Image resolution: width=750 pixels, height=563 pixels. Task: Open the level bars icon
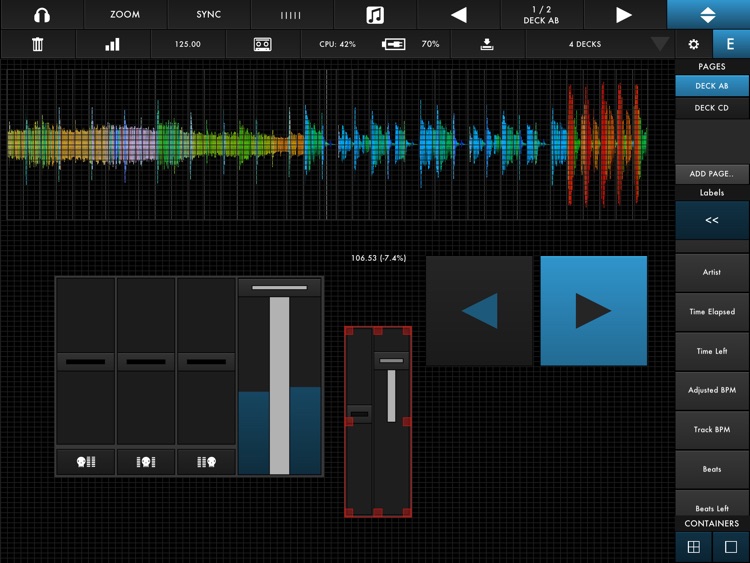point(112,44)
